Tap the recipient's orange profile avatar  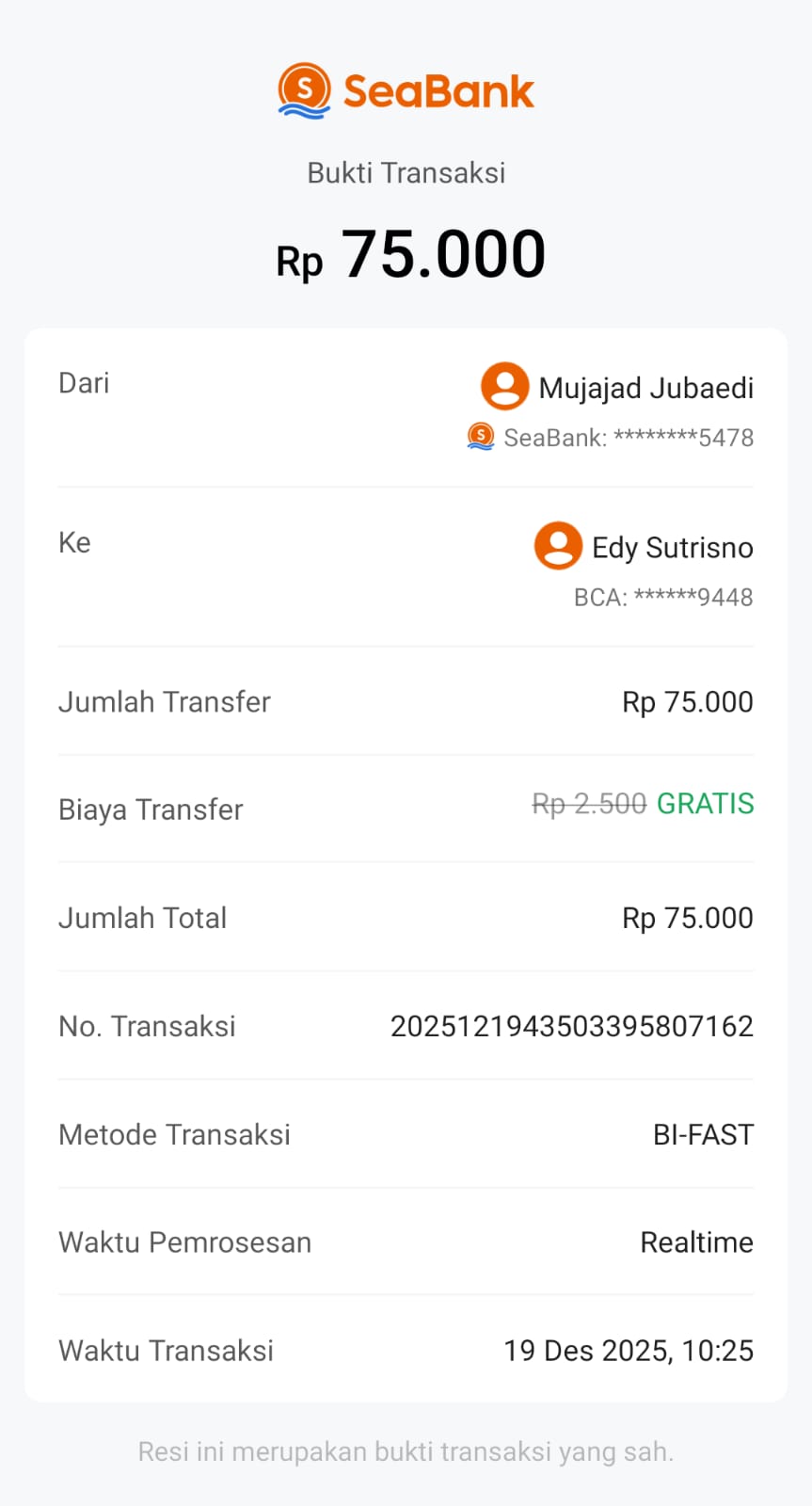click(x=558, y=546)
